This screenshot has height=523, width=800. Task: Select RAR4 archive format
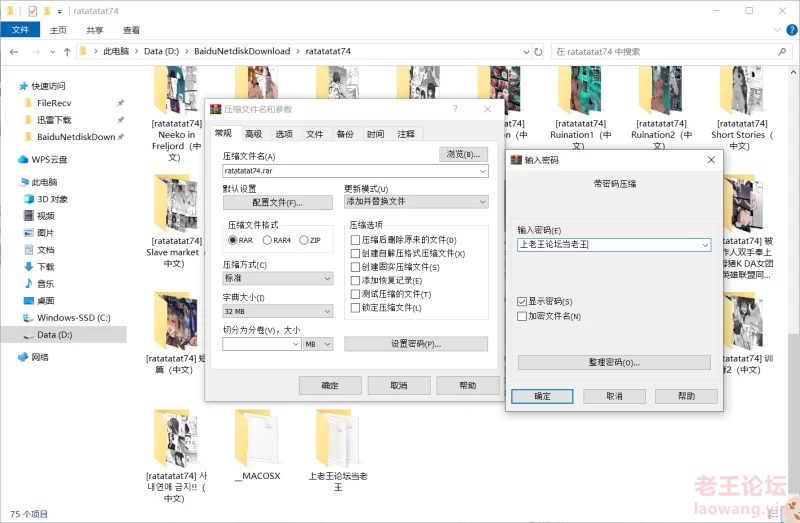(267, 240)
